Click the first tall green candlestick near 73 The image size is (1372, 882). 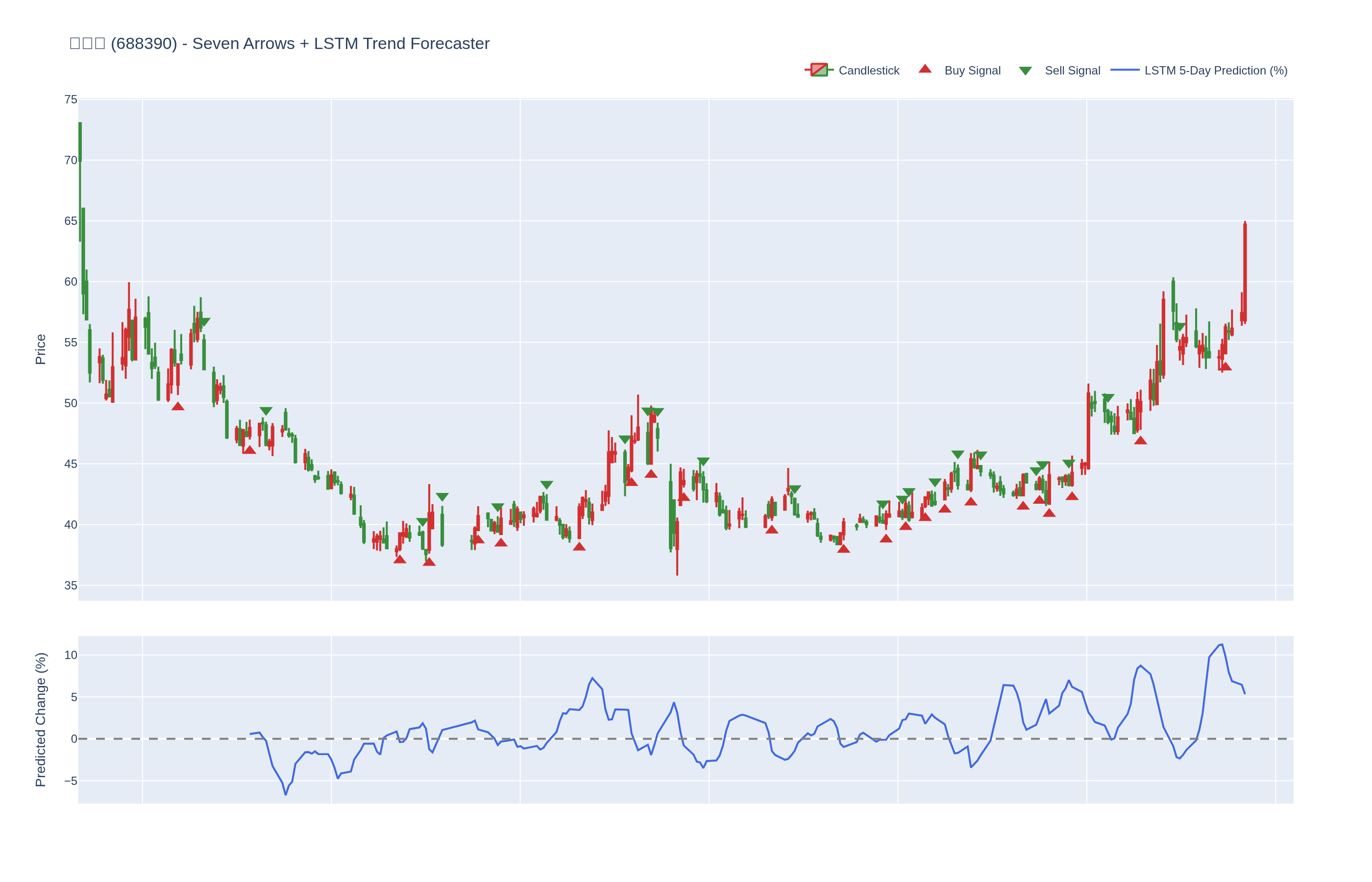pos(80,142)
